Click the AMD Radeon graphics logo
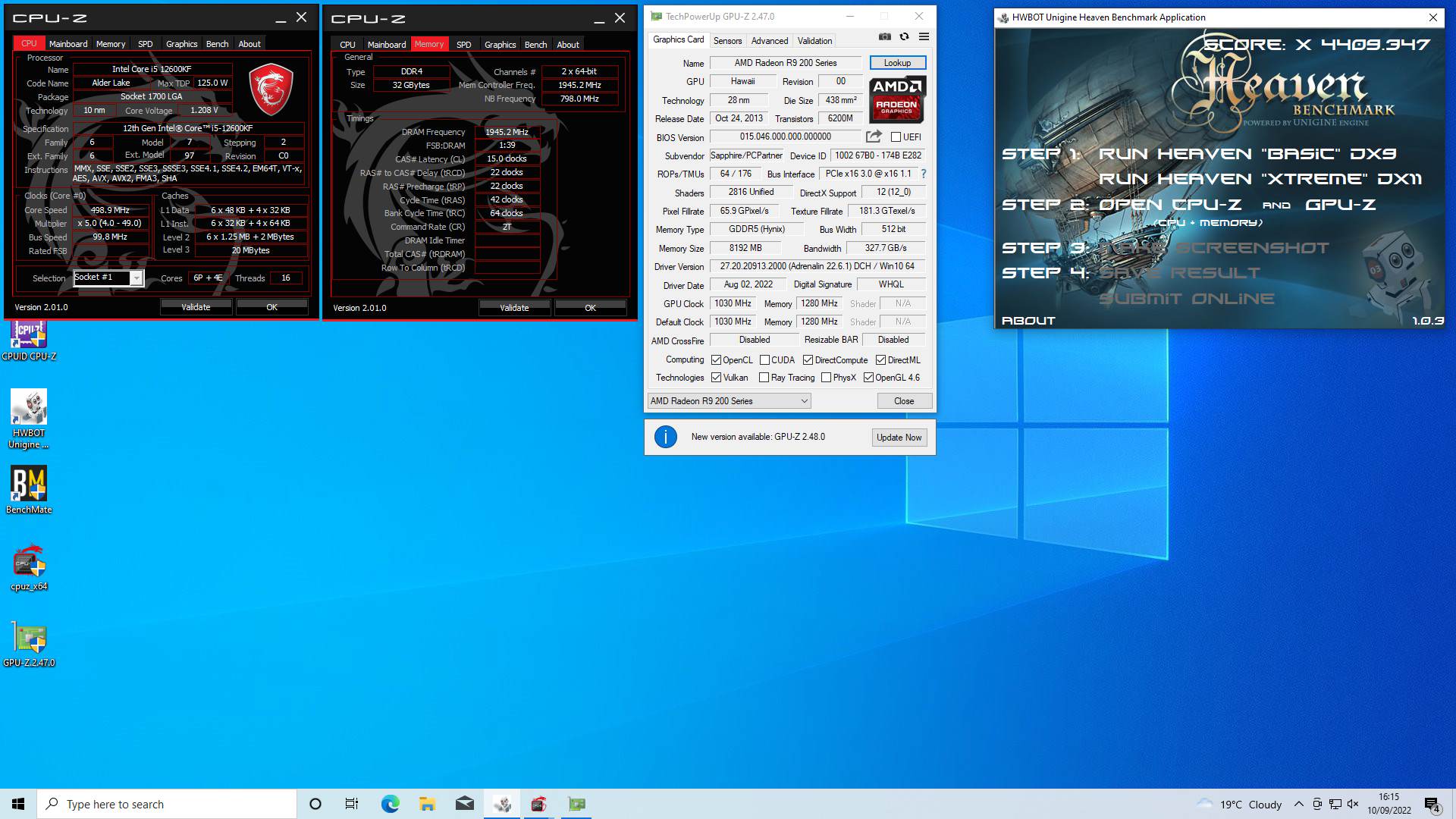1456x819 pixels. coord(897,99)
